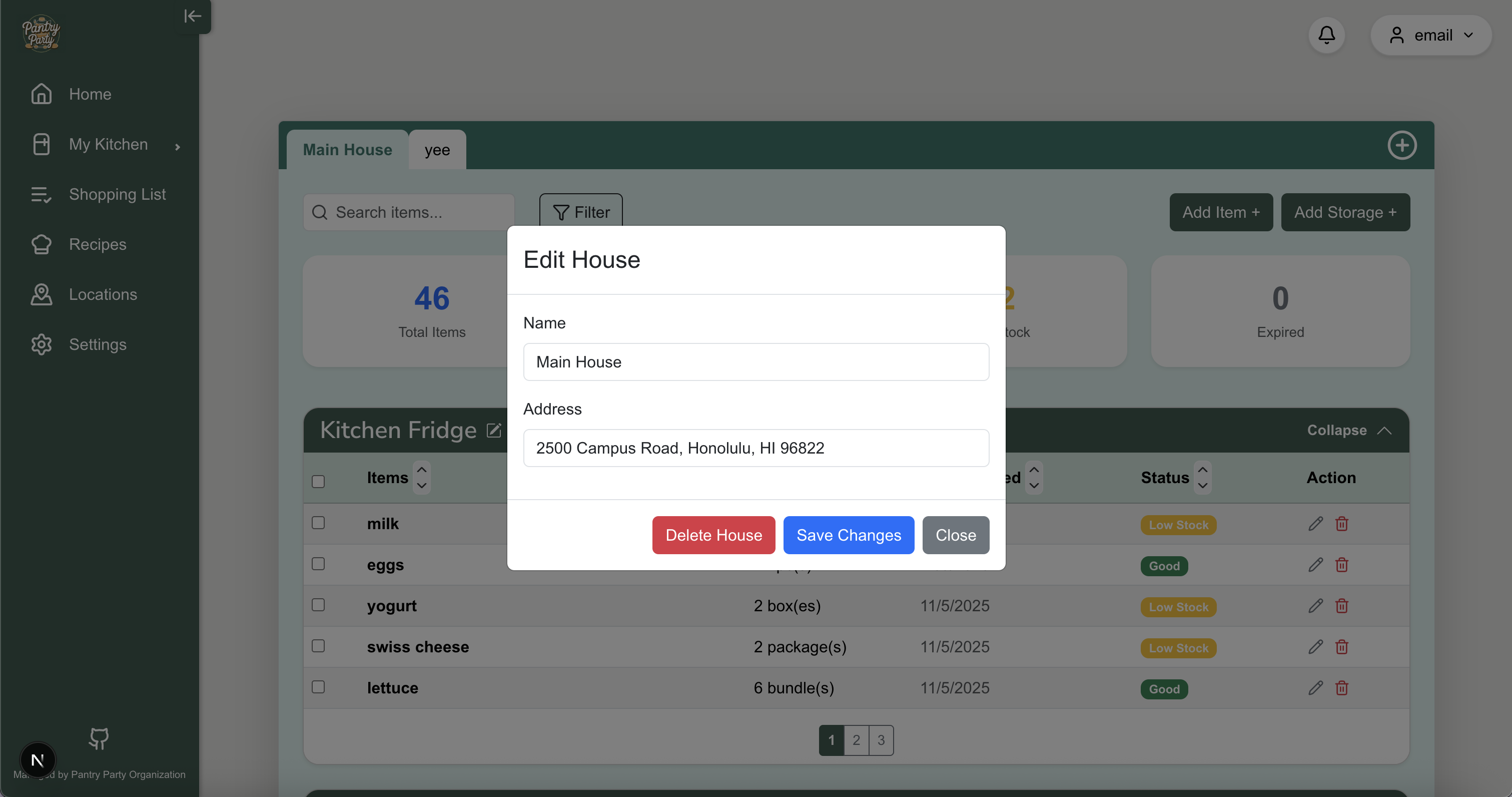Viewport: 1512px width, 797px height.
Task: Delete the milk item with trash icon
Action: point(1342,523)
